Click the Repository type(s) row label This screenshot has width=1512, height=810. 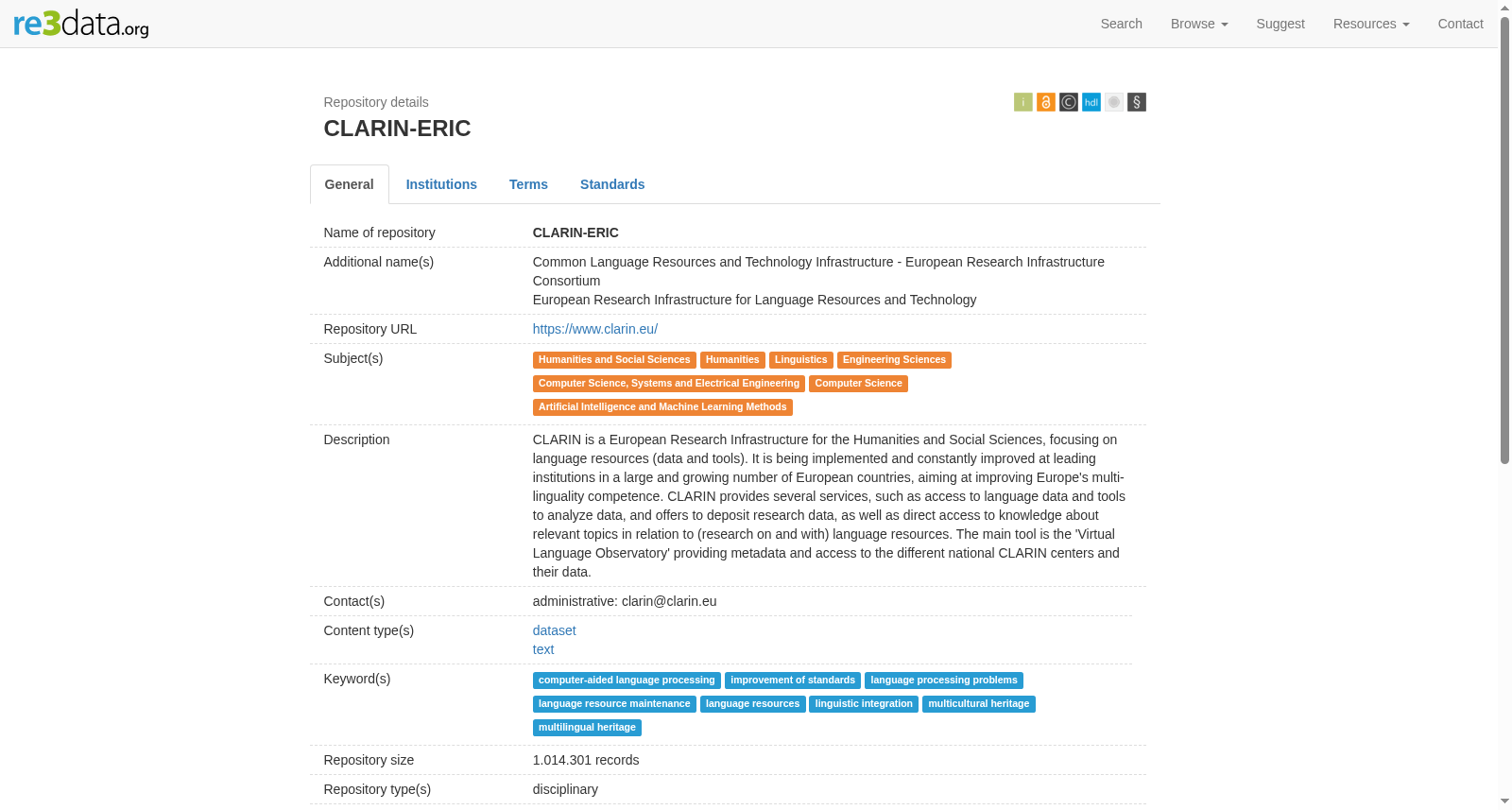point(377,789)
